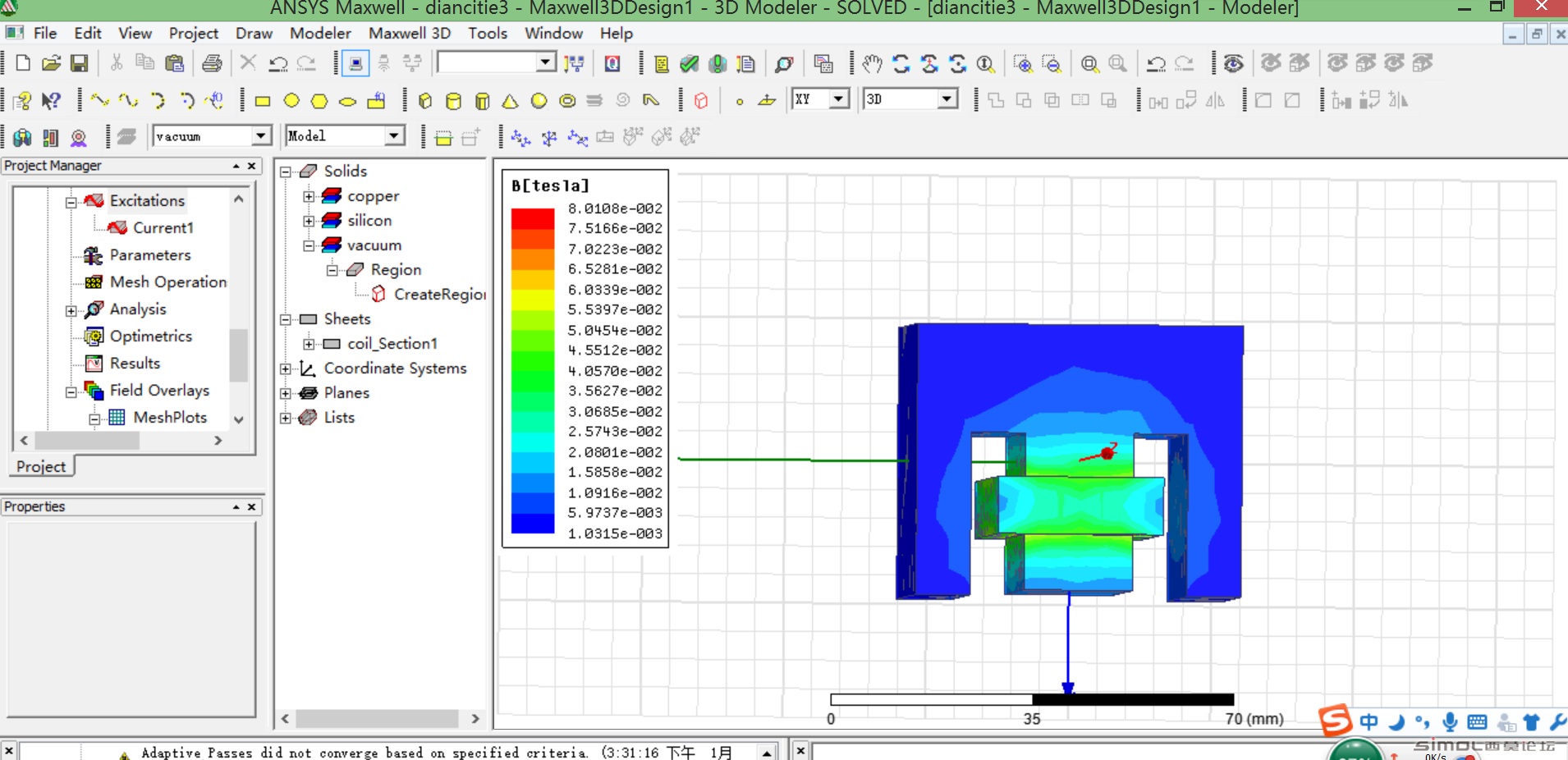
Task: Select the Optimetrics tree item
Action: coord(151,336)
